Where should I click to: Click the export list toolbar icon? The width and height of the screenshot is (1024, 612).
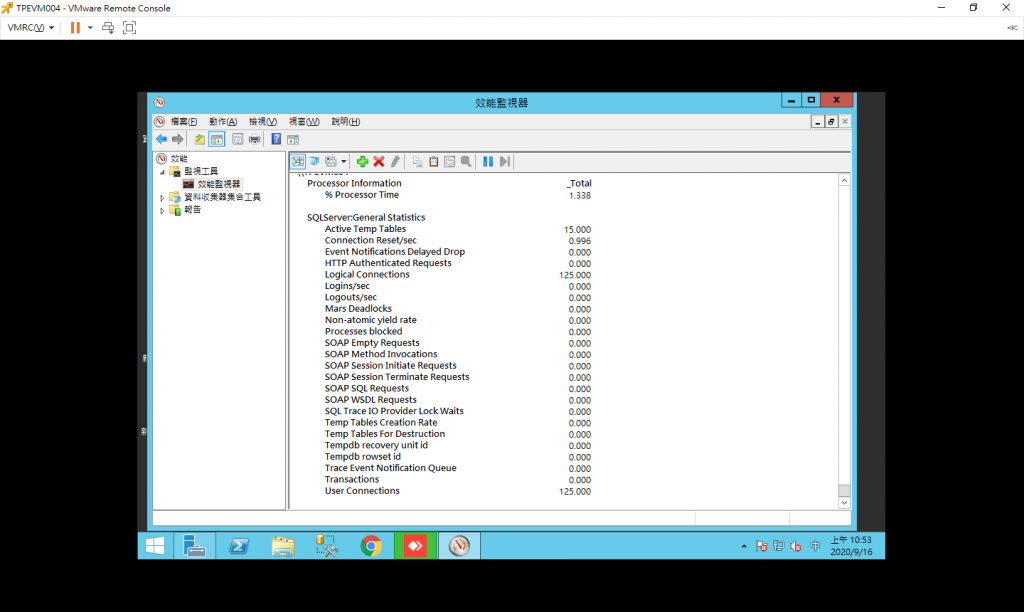(237, 139)
